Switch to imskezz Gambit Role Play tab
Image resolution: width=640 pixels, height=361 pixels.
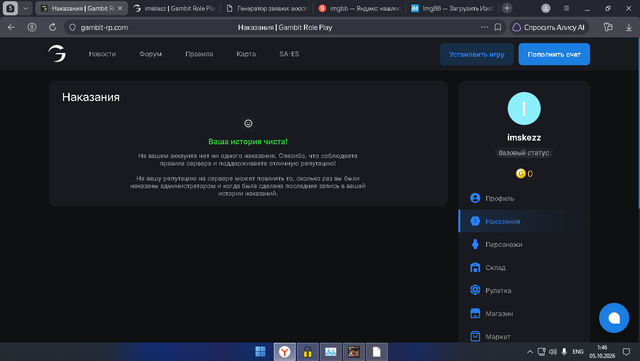[175, 8]
